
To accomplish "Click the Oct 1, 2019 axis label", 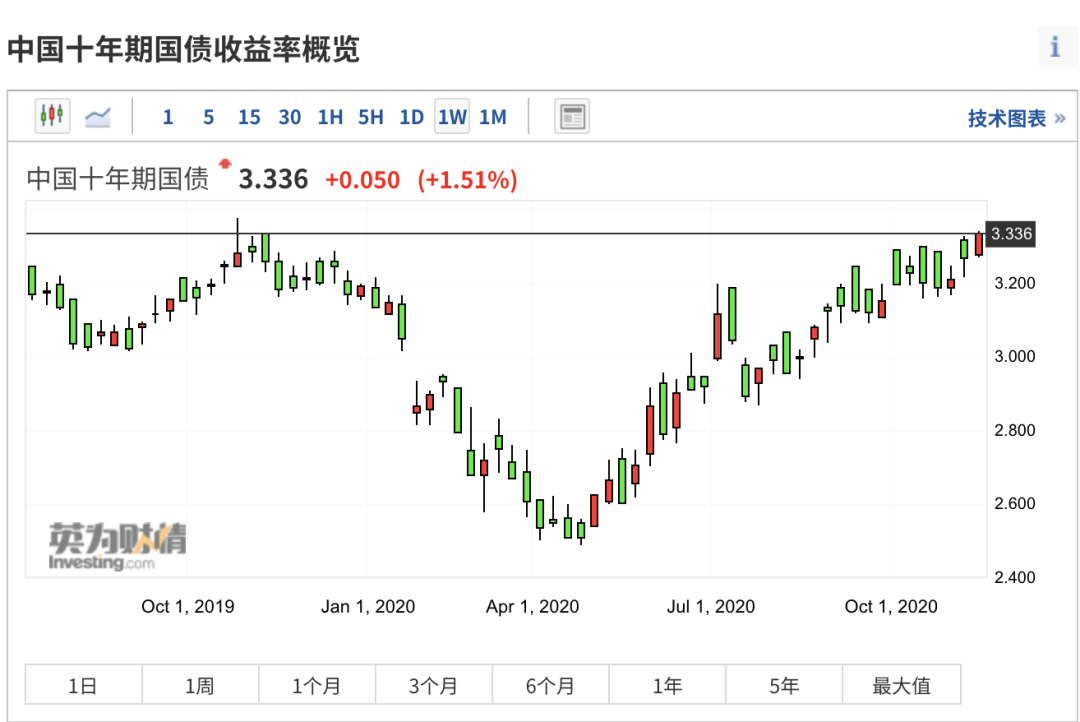I will (x=188, y=606).
